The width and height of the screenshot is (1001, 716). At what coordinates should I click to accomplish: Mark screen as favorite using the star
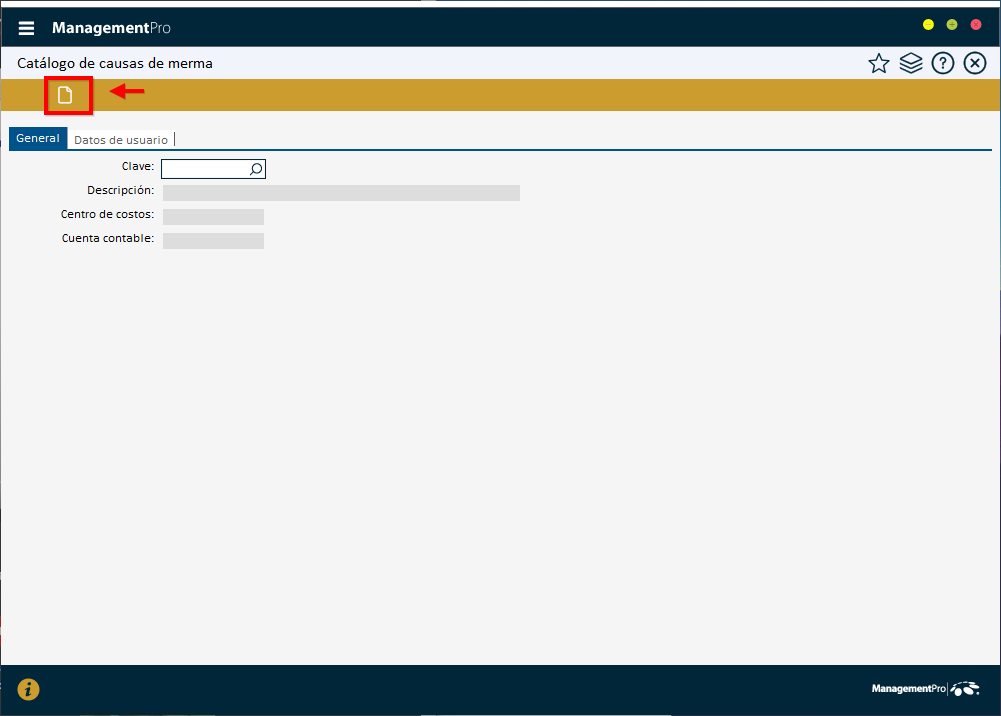point(878,63)
